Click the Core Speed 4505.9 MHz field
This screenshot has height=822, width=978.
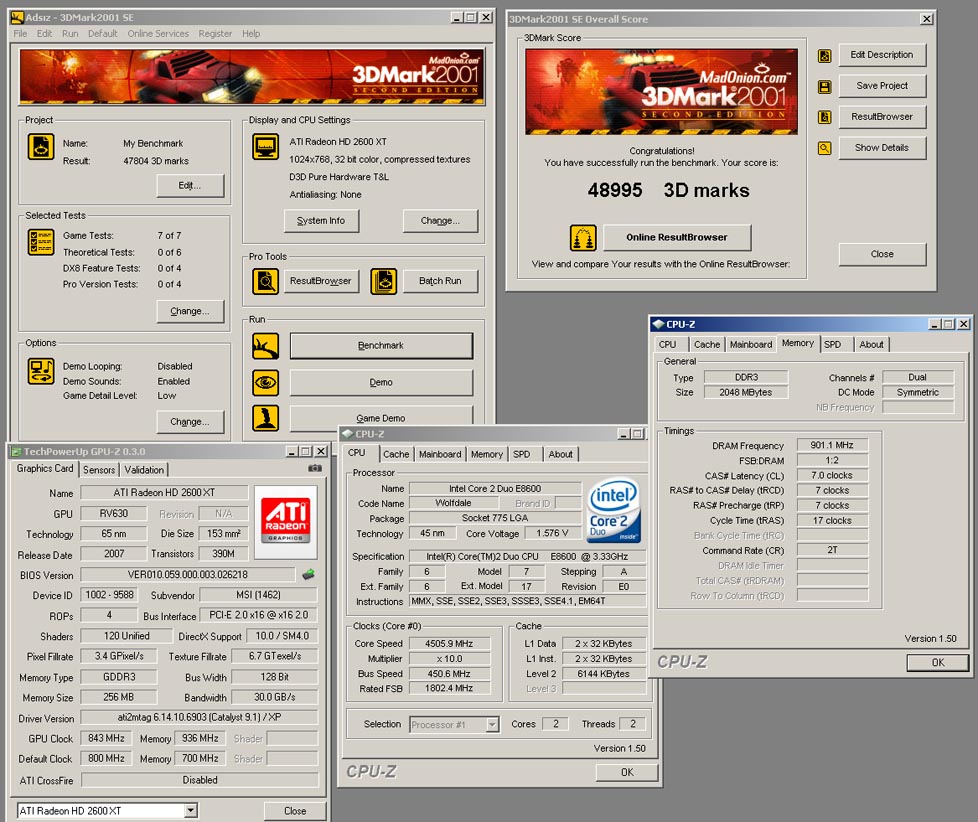point(449,644)
